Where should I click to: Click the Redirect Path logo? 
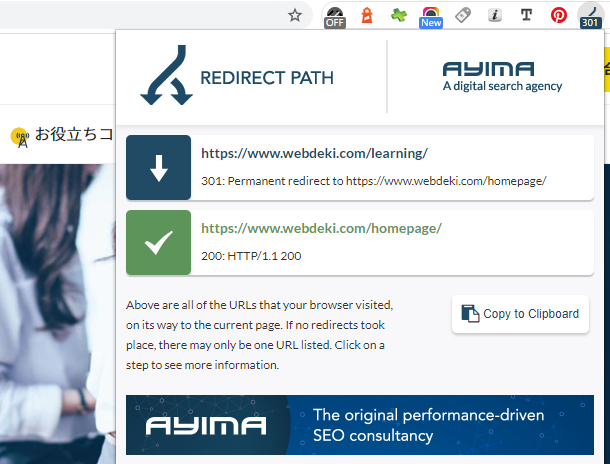[166, 75]
